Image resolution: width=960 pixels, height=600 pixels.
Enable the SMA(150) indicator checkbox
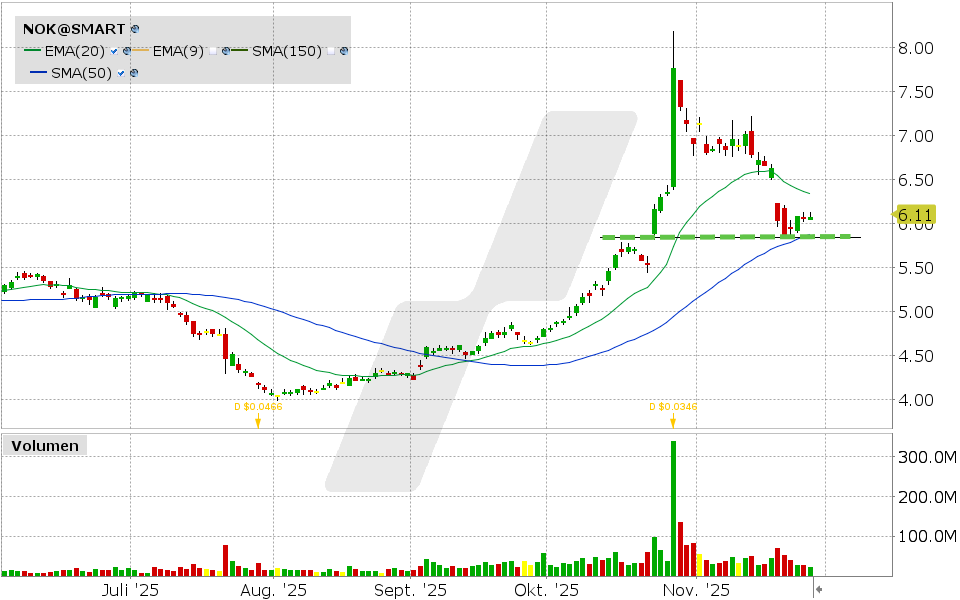tap(331, 50)
